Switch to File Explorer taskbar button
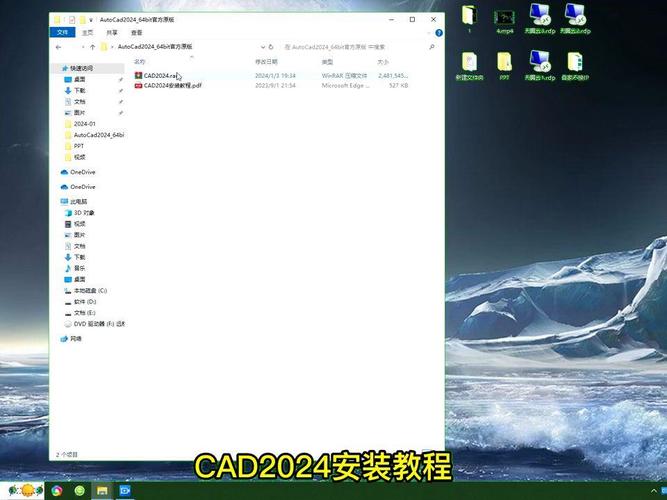Viewport: 667px width, 500px height. (102, 491)
